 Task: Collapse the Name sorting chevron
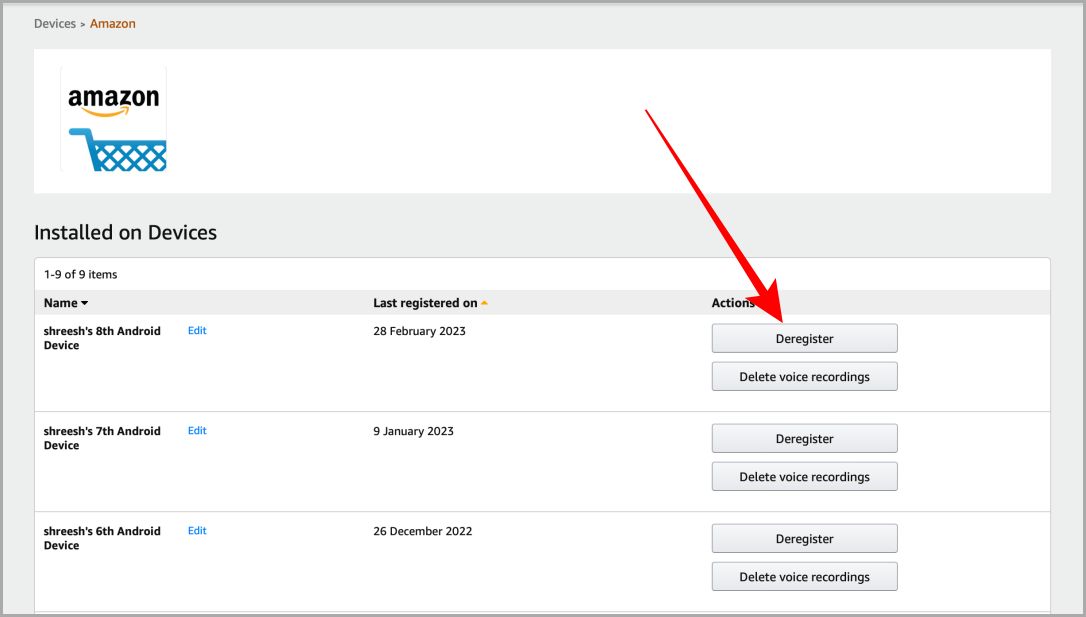pos(84,302)
